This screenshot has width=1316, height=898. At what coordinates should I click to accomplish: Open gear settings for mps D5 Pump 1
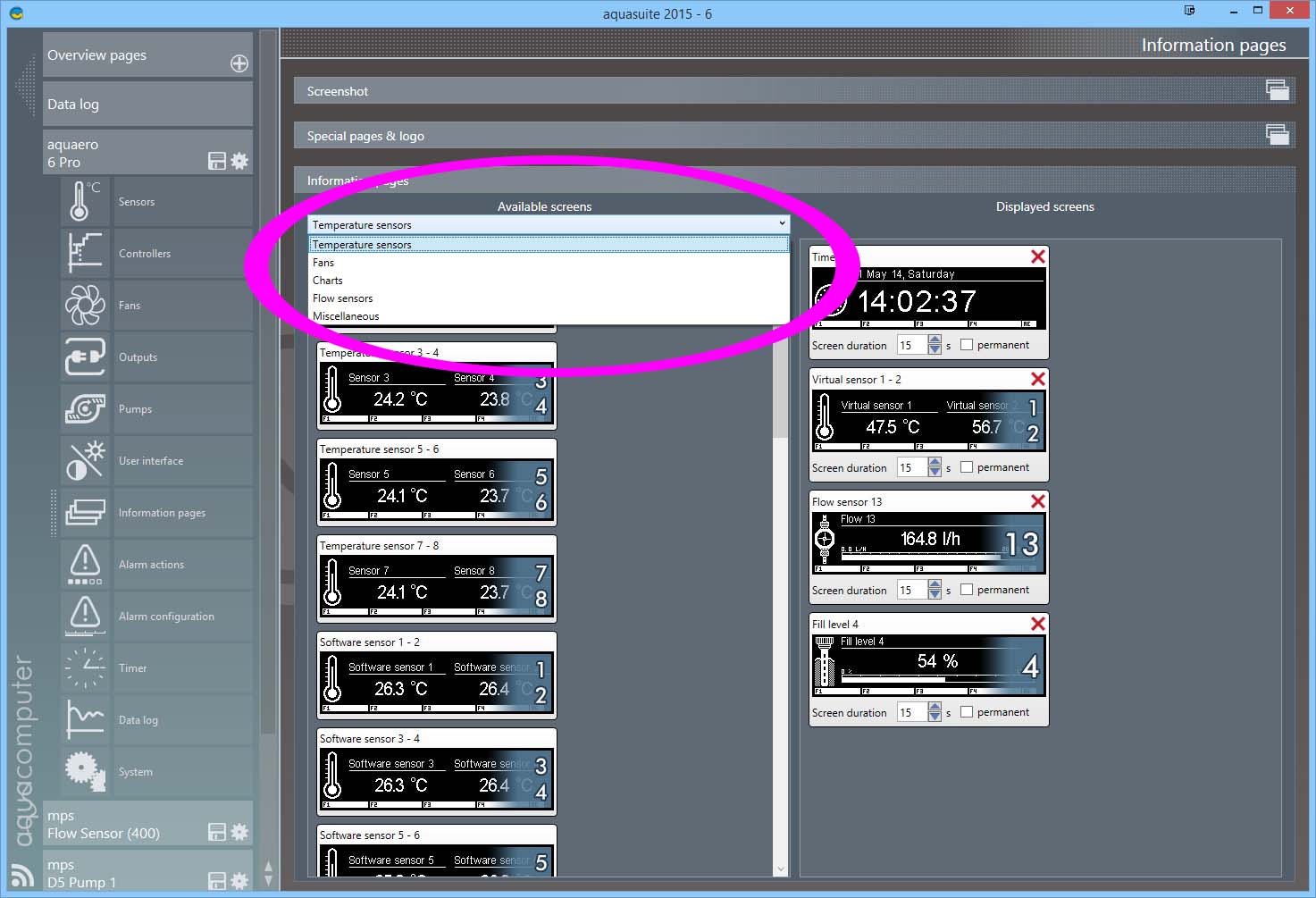[239, 881]
